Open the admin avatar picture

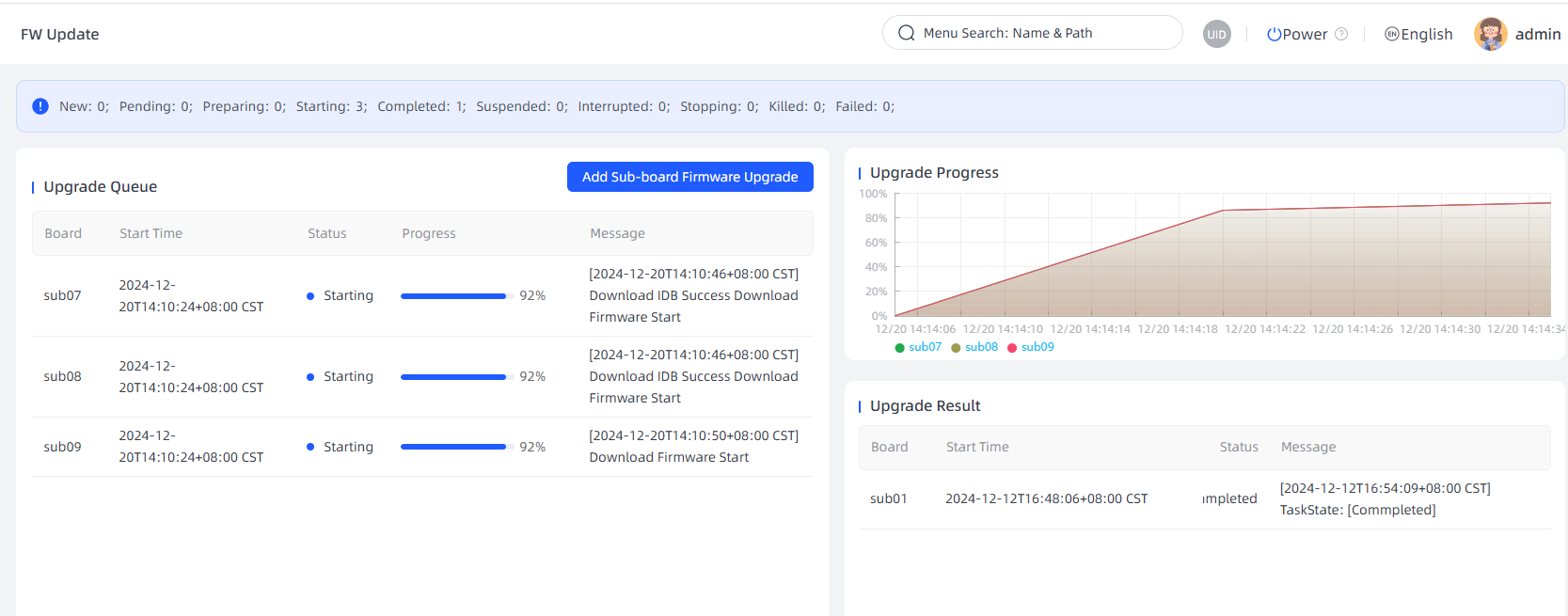coord(1491,34)
